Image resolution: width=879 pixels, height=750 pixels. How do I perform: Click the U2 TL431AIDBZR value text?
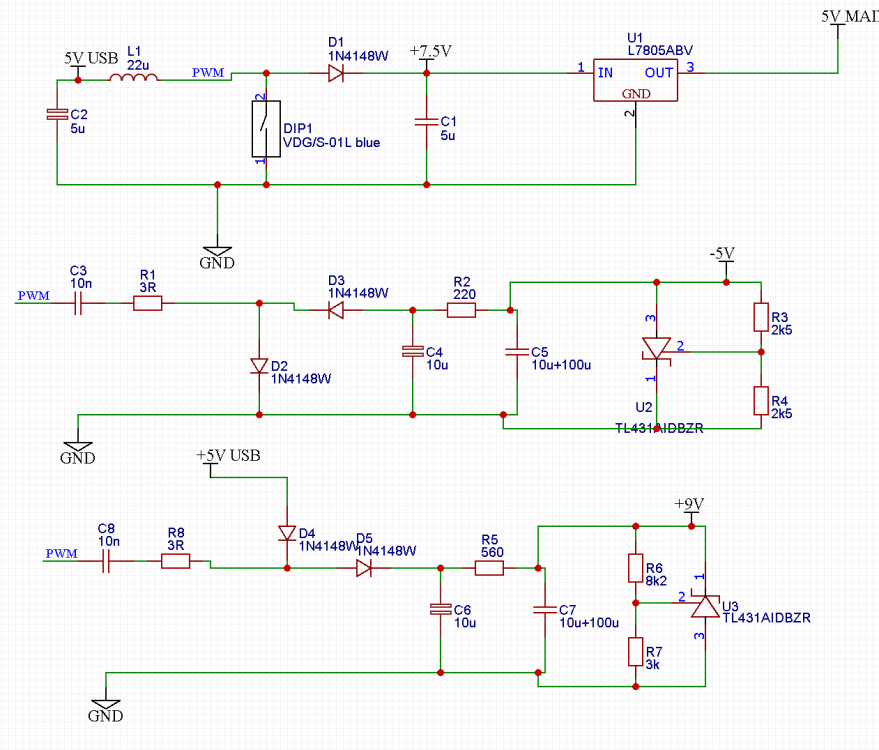point(659,428)
